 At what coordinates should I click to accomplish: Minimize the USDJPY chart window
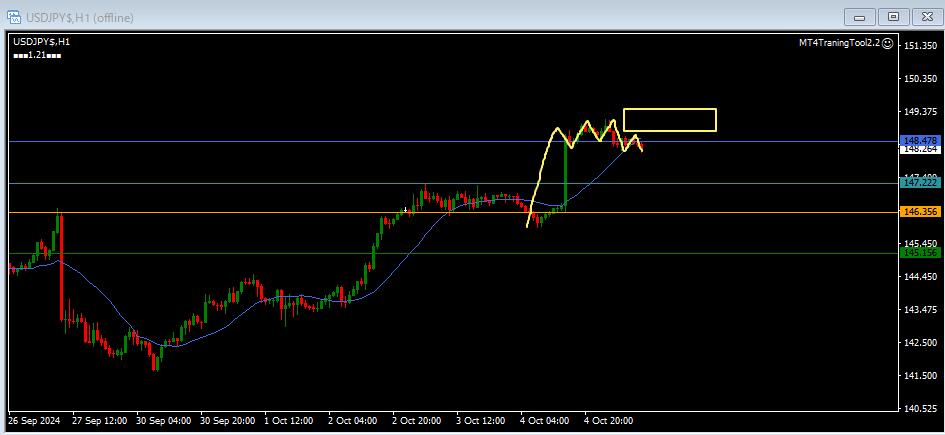pyautogui.click(x=859, y=16)
